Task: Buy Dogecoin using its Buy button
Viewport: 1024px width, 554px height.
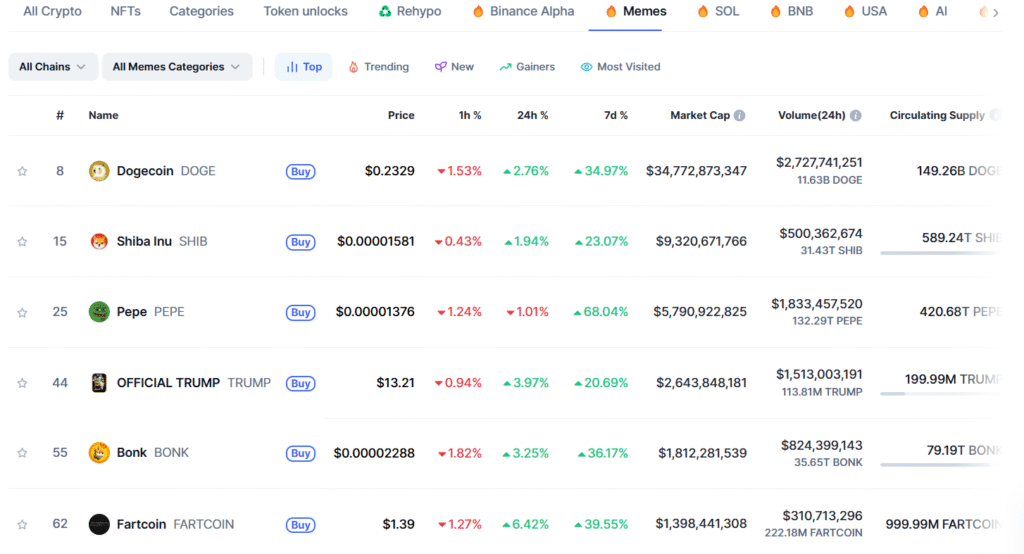Action: tap(300, 171)
